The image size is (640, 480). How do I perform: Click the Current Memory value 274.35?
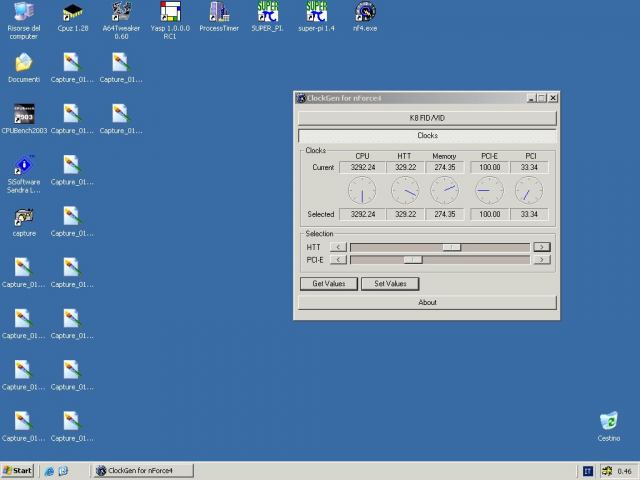click(x=444, y=167)
